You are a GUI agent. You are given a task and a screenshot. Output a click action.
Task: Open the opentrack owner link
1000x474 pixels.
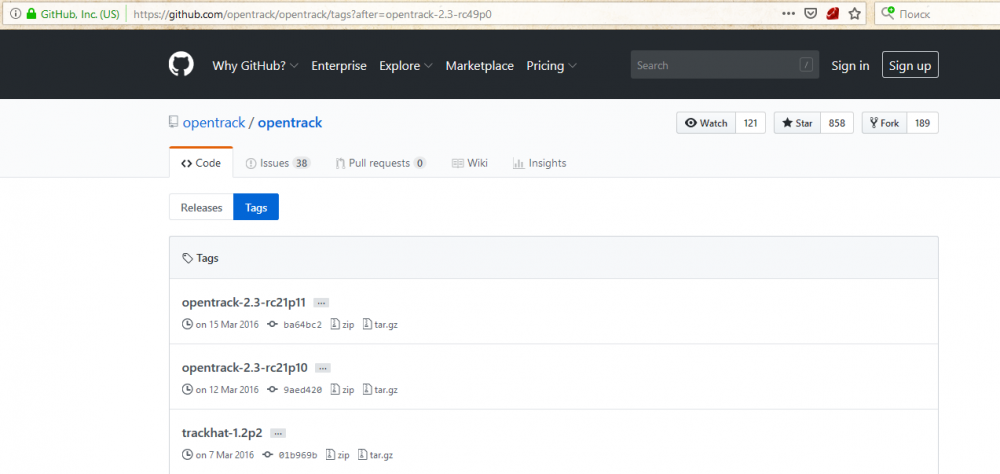coord(214,122)
